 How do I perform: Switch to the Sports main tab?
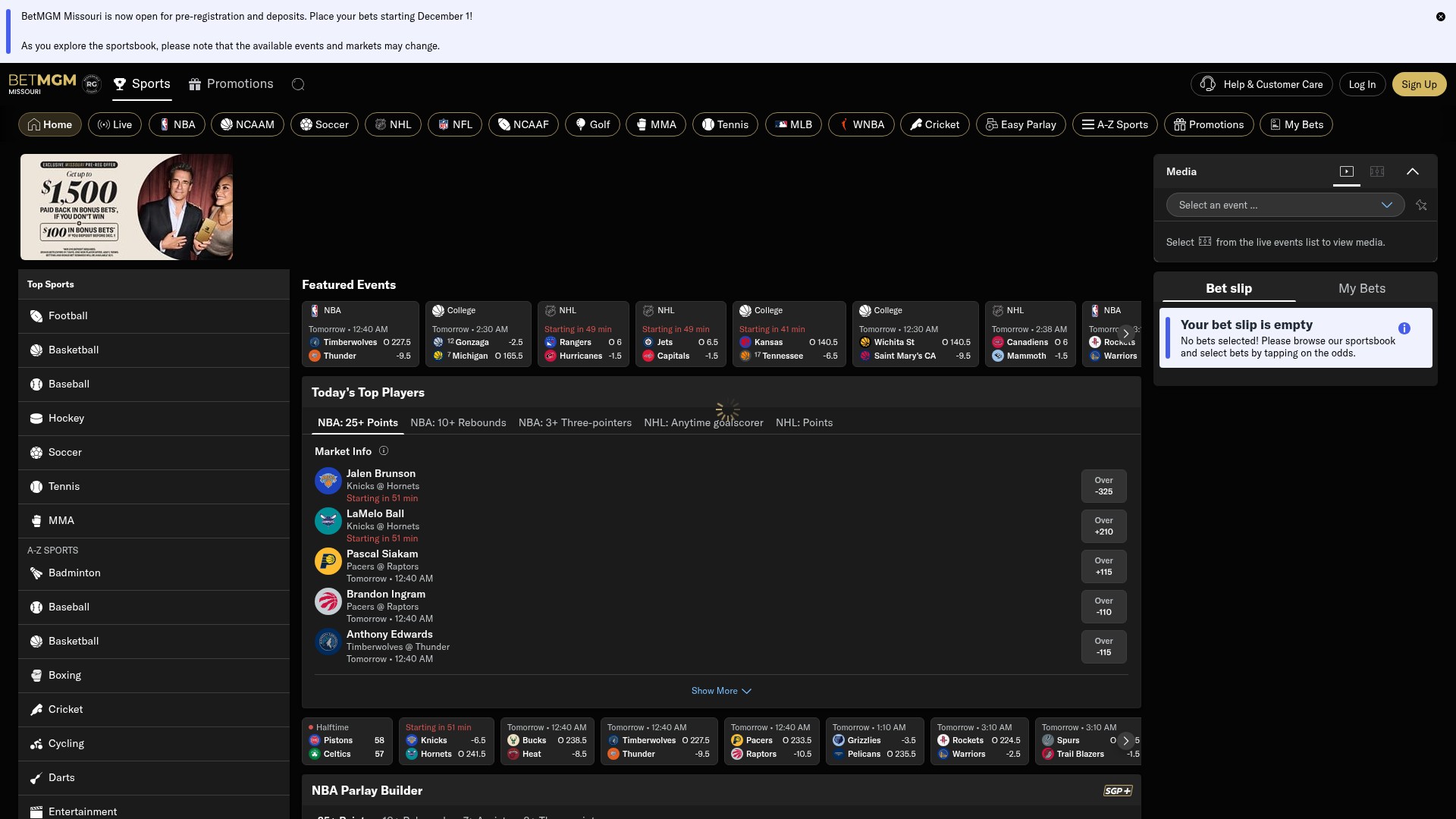click(142, 84)
